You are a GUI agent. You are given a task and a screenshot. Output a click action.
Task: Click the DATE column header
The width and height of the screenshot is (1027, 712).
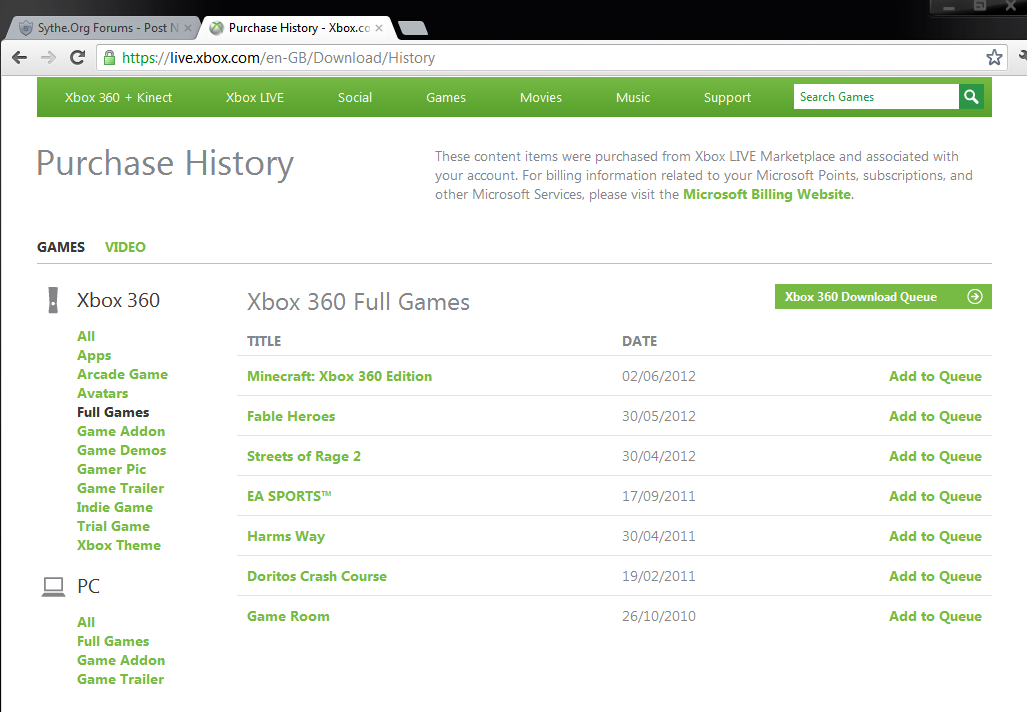[x=639, y=341]
